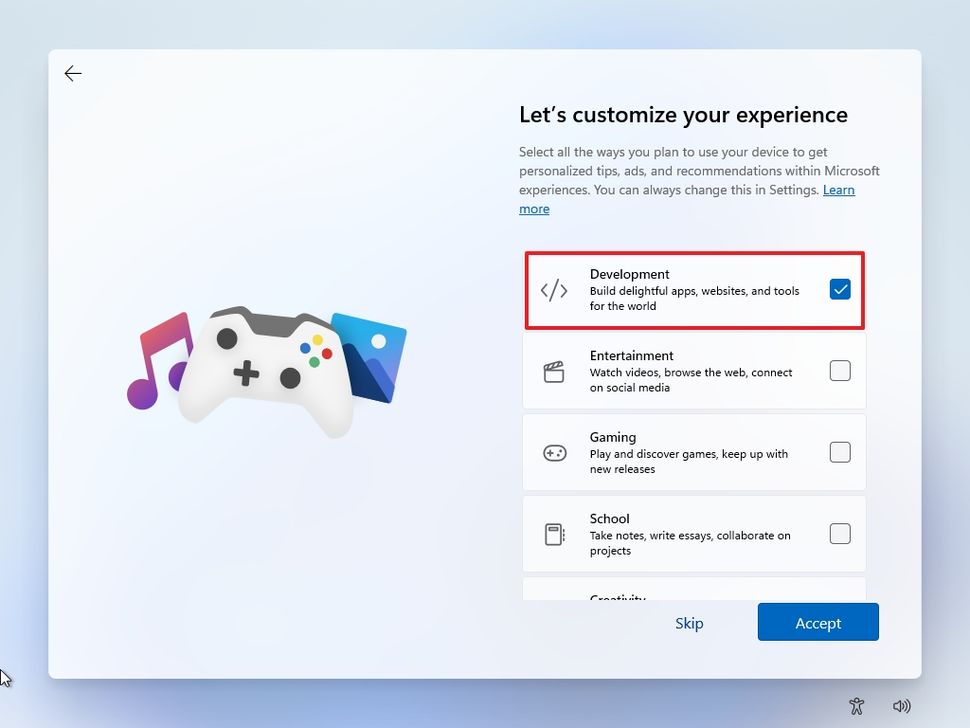Click the Development code brackets icon
The width and height of the screenshot is (970, 728).
coord(554,290)
